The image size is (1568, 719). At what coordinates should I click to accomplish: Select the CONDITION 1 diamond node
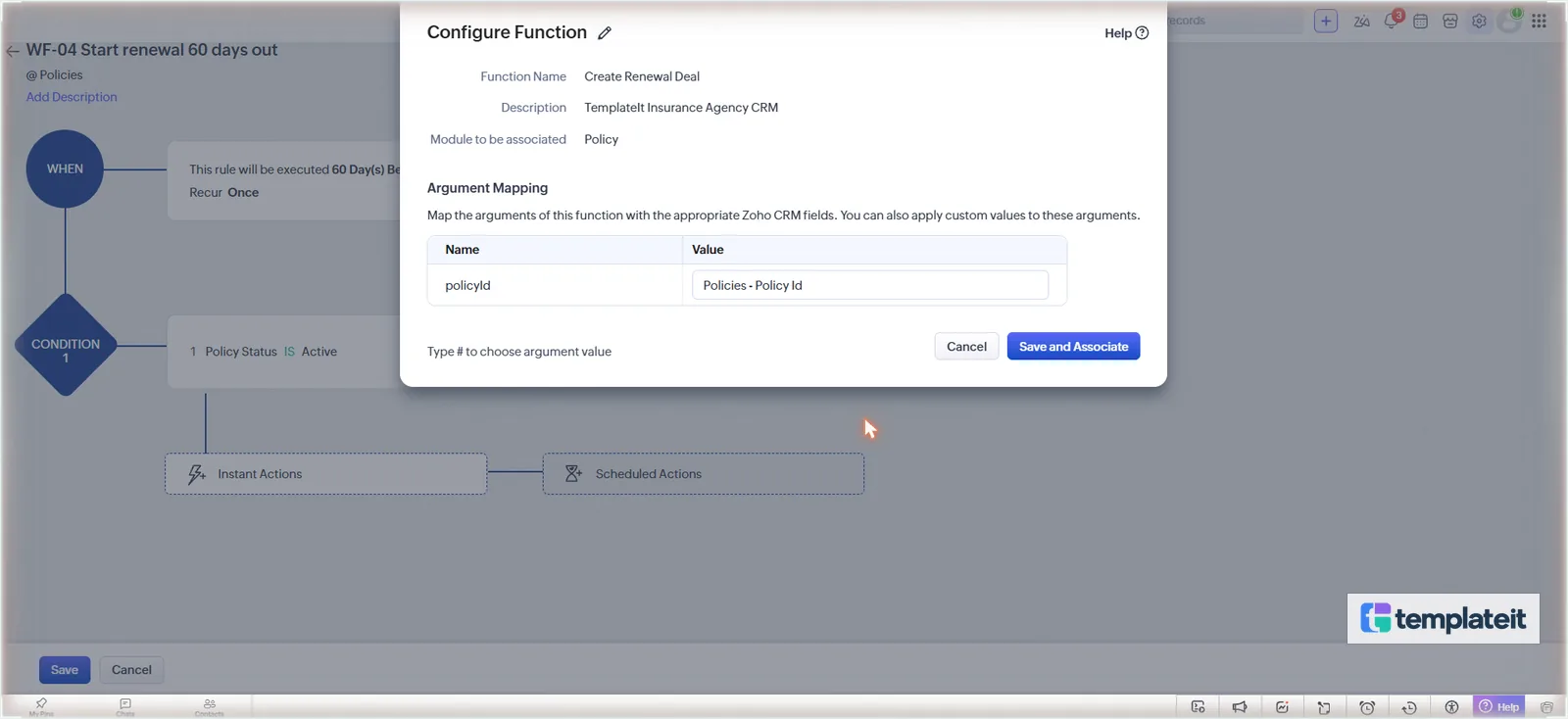point(66,345)
